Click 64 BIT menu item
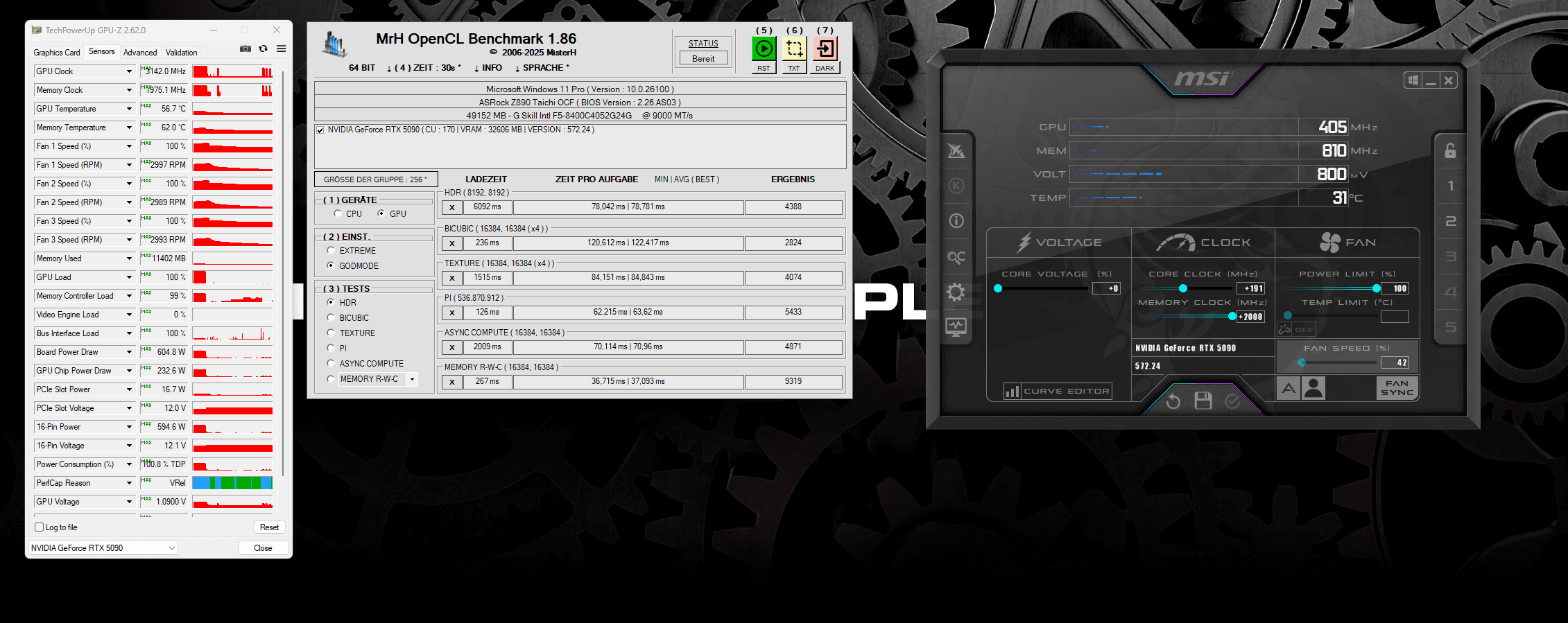Image resolution: width=1568 pixels, height=623 pixels. coord(362,68)
